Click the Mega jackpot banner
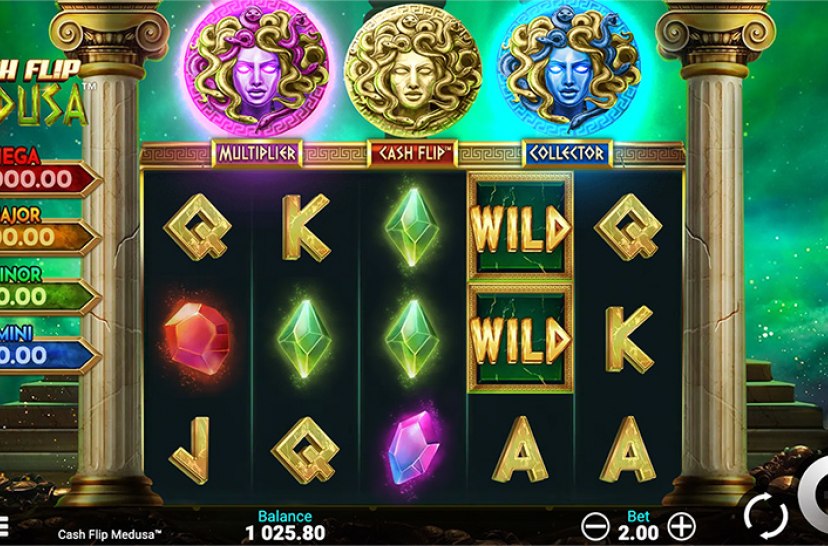Viewport: 828px width, 546px height. (49, 174)
